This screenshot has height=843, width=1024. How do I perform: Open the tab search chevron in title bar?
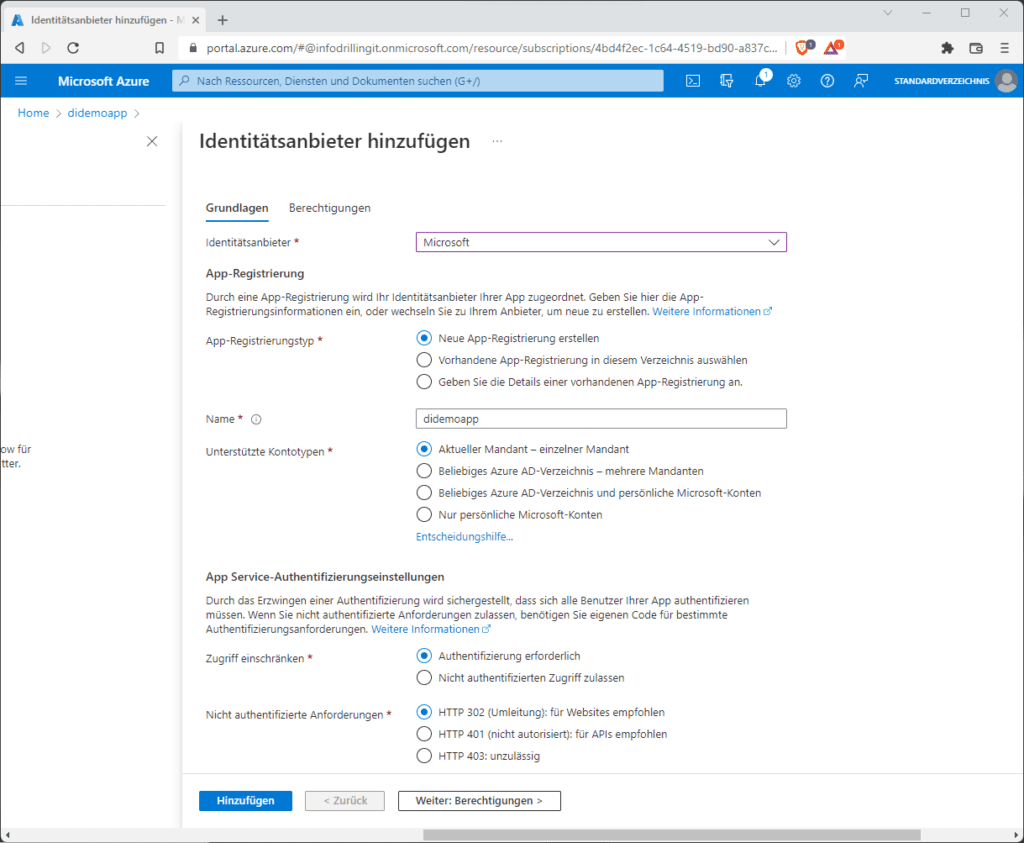pyautogui.click(x=888, y=12)
